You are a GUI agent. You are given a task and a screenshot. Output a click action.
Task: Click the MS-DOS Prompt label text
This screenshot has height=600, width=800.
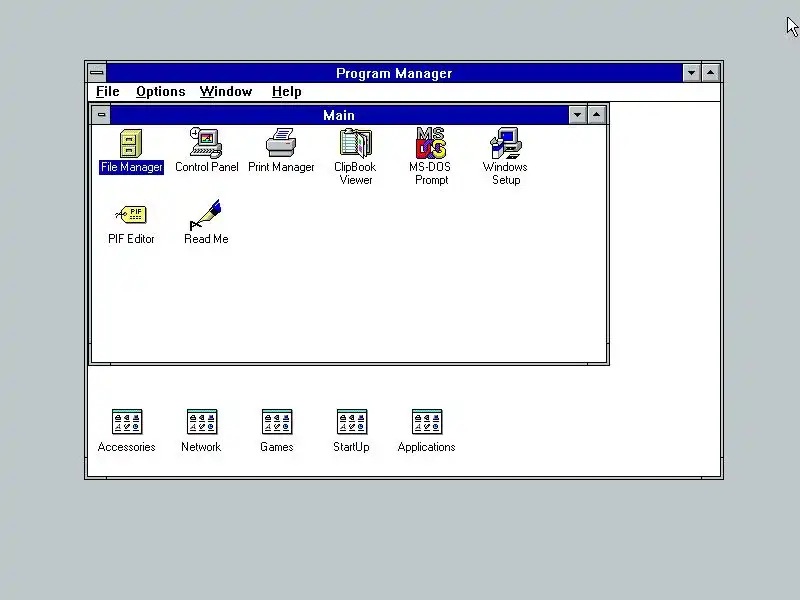tap(430, 173)
